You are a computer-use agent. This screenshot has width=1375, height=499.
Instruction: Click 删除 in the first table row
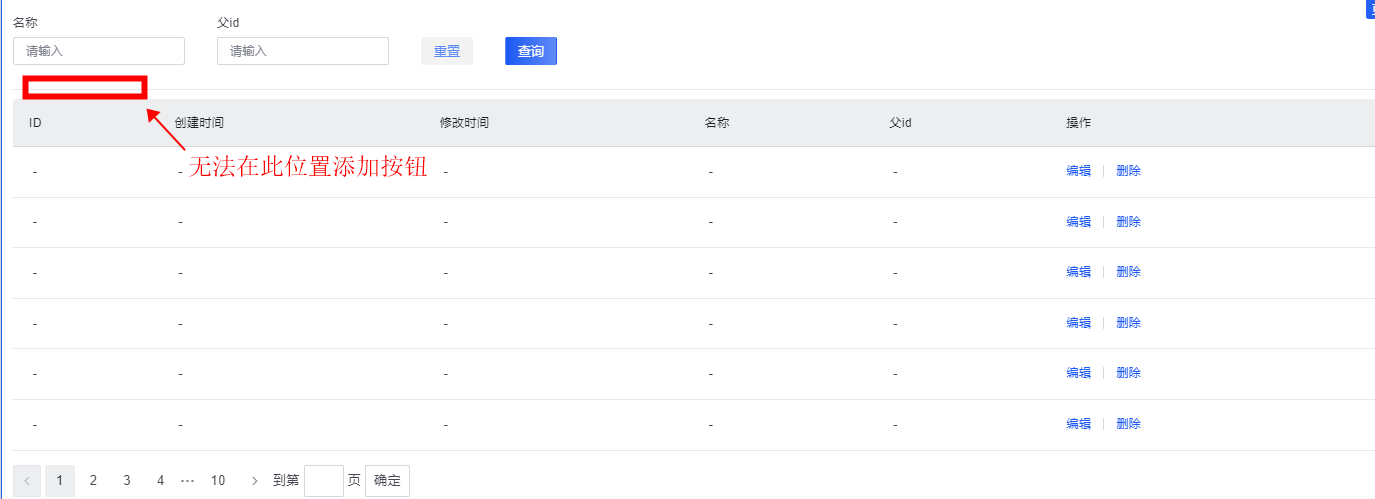(1128, 171)
